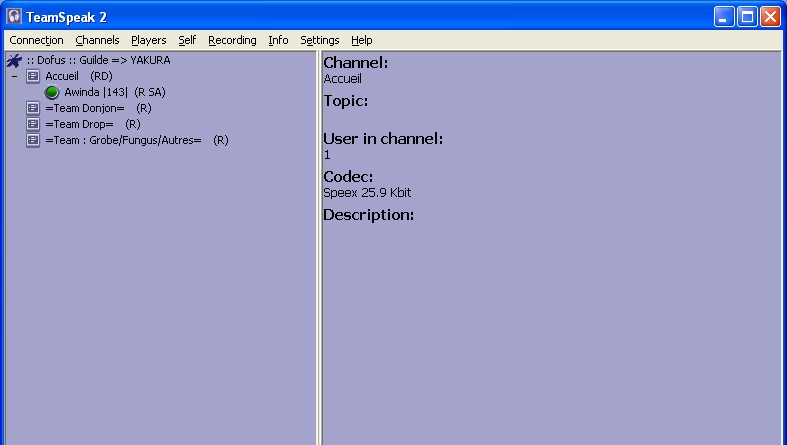The height and width of the screenshot is (445, 787).
Task: Open the Settings menu
Action: (320, 40)
